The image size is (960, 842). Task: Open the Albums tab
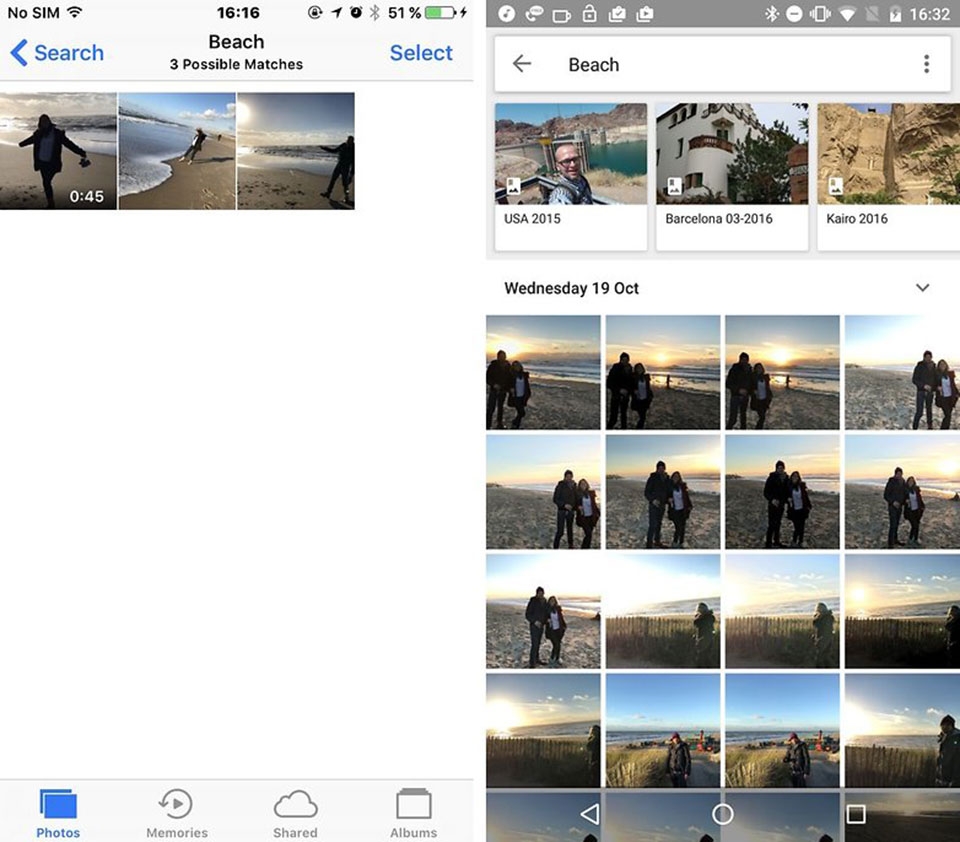click(x=414, y=814)
